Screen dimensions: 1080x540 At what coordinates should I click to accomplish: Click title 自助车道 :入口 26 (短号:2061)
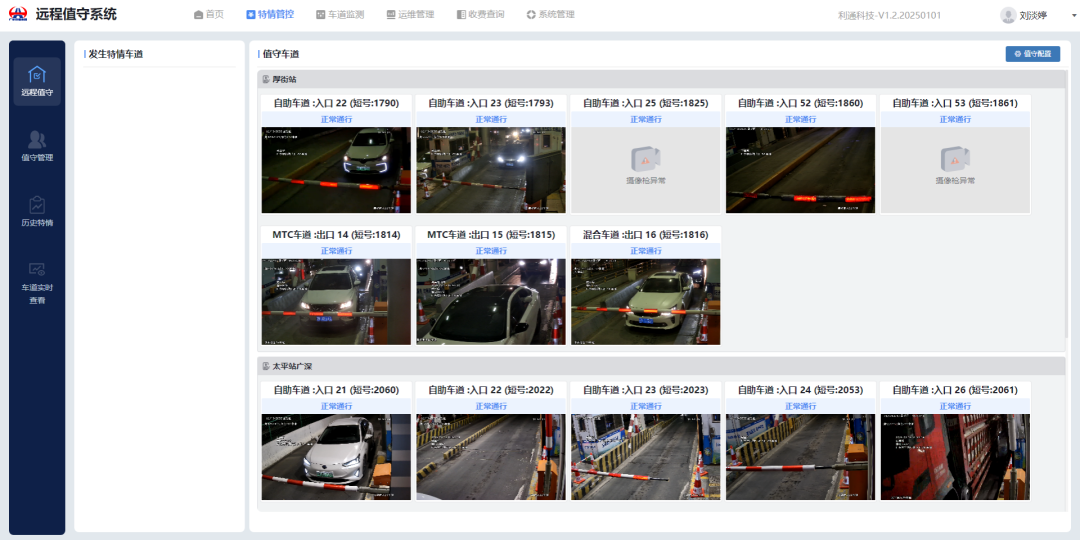[955, 391]
